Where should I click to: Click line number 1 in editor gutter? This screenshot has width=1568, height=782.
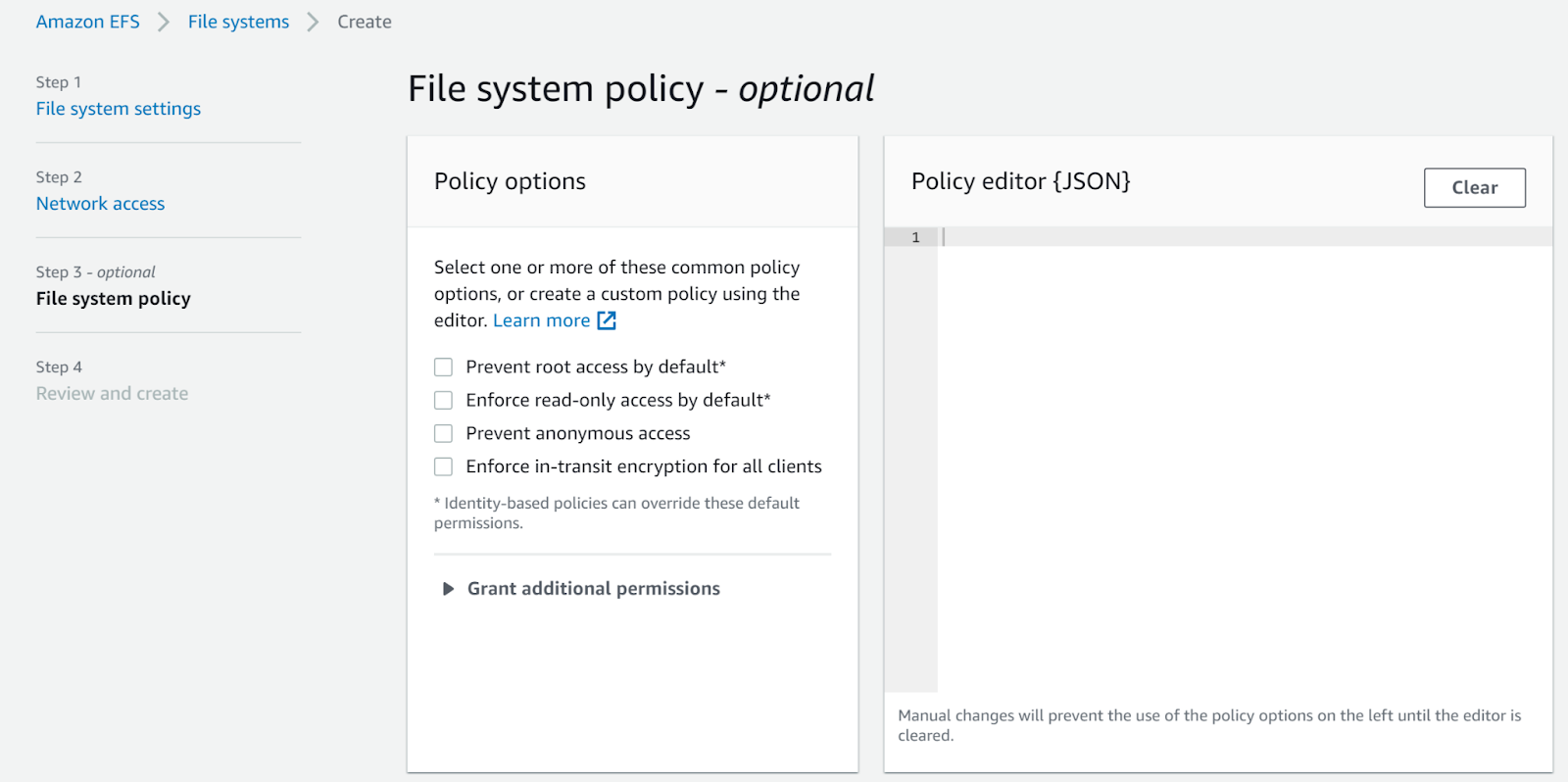(x=915, y=237)
